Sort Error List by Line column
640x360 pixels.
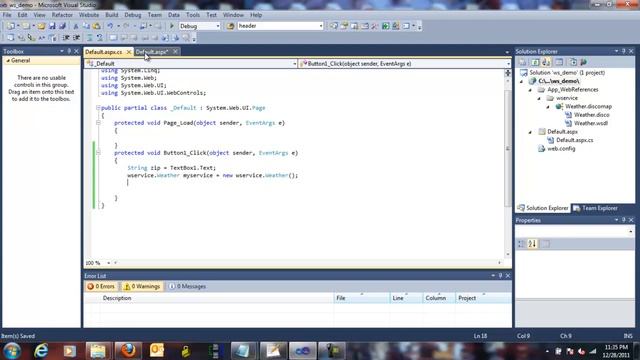406,298
